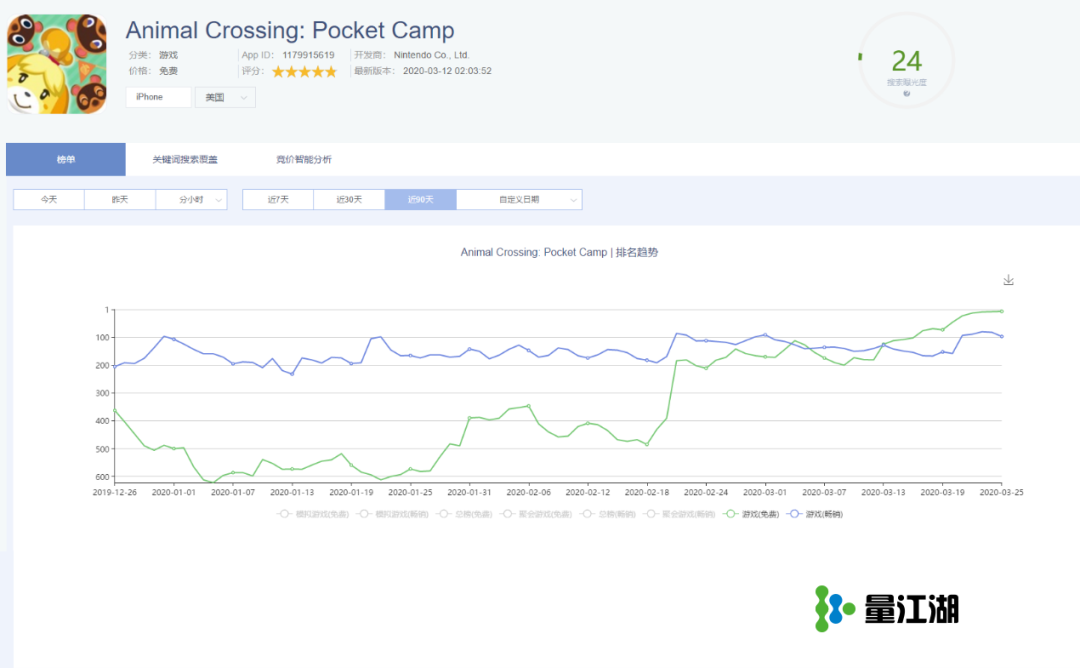Open the 美国 country dropdown
This screenshot has width=1080, height=668.
[x=225, y=97]
